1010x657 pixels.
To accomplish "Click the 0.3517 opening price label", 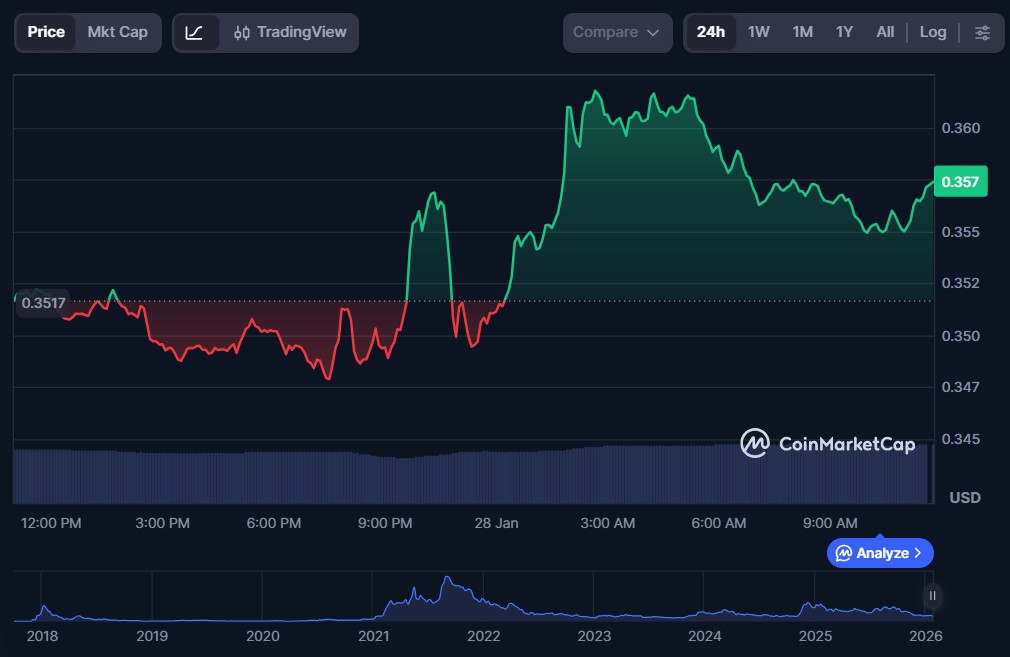I will [43, 302].
